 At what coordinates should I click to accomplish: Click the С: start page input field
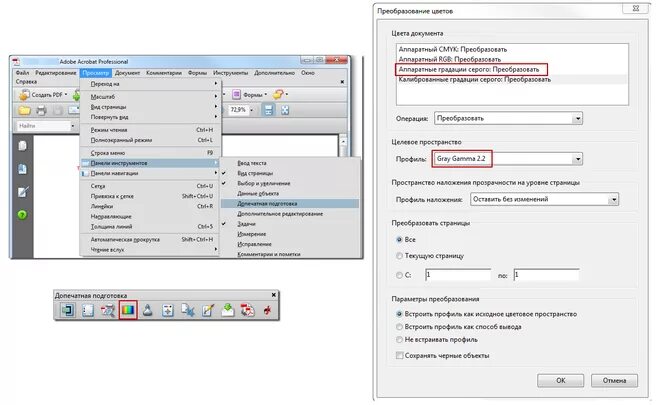click(x=458, y=275)
